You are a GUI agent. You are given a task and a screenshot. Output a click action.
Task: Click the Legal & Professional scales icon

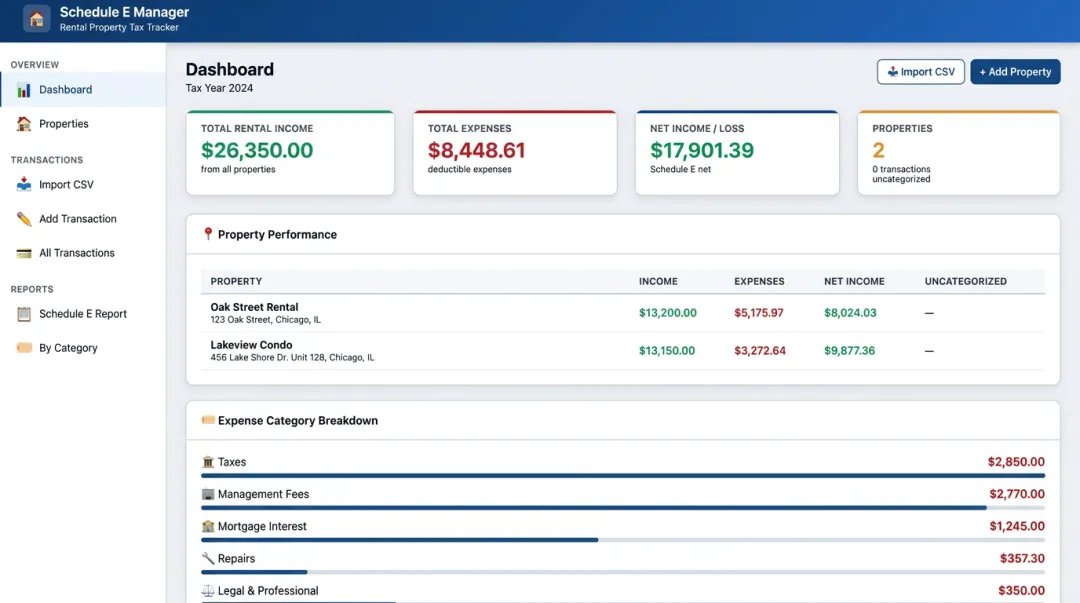(208, 591)
